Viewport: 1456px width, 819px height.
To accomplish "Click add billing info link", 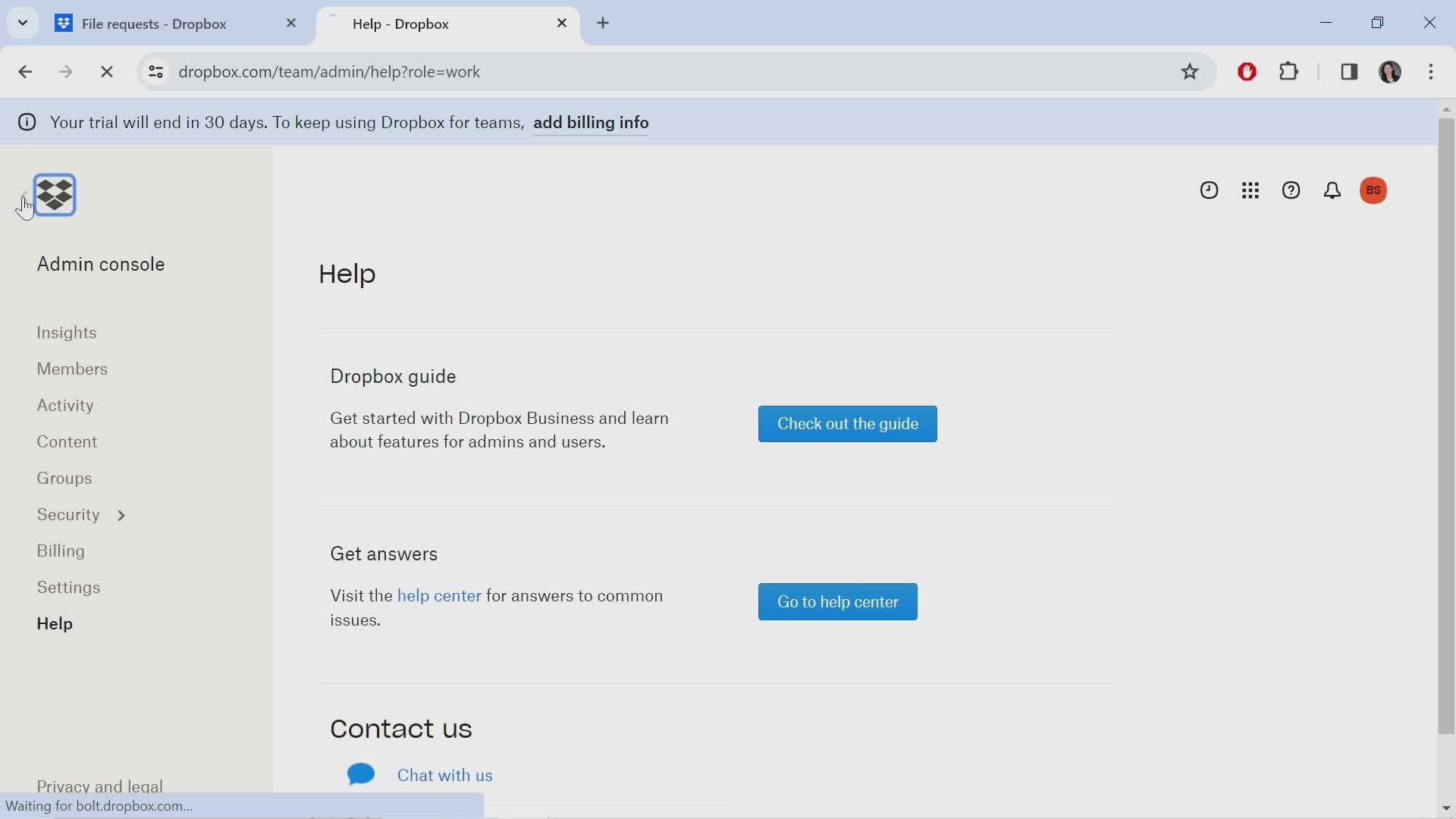I will point(590,122).
